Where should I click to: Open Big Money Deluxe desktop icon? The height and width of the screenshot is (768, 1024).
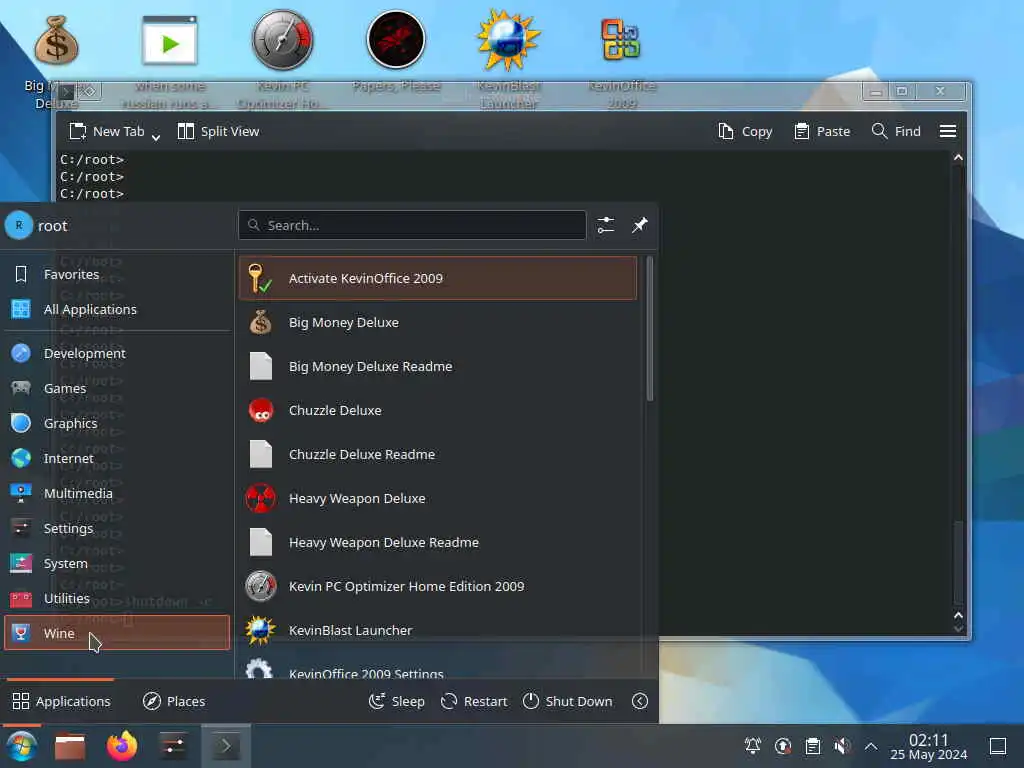coord(56,42)
